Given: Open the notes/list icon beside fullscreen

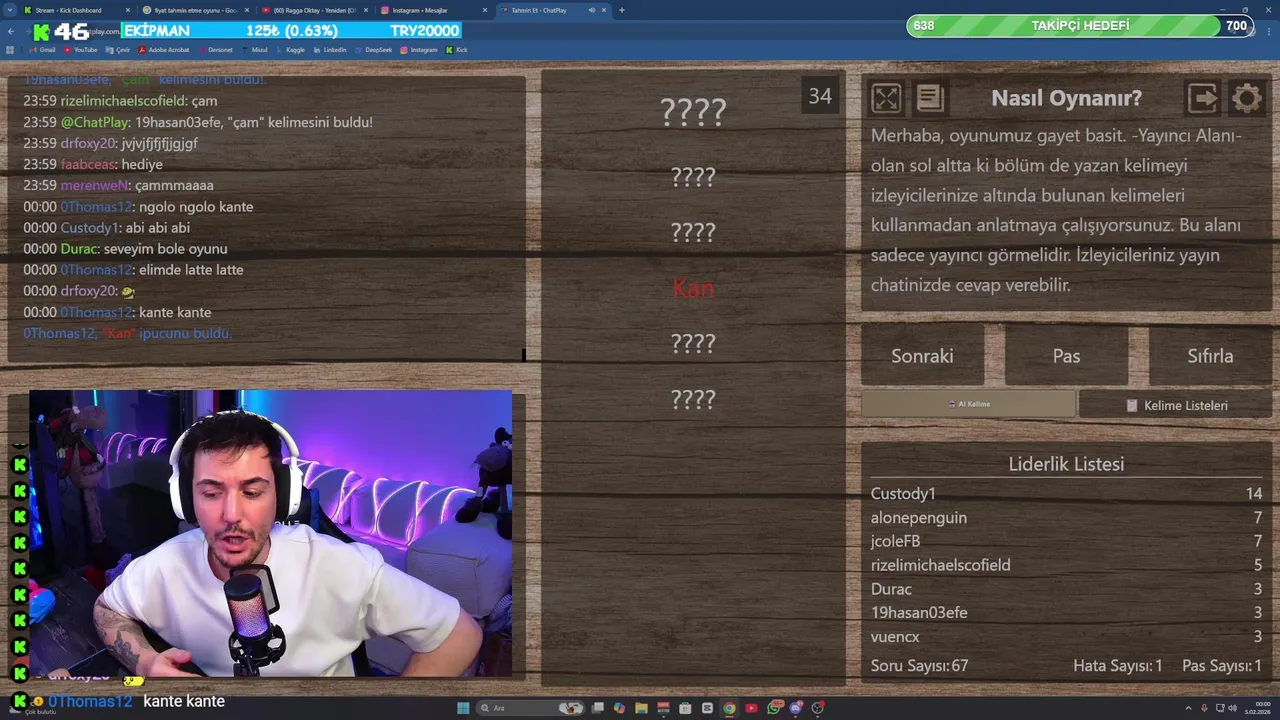Looking at the screenshot, I should point(930,97).
